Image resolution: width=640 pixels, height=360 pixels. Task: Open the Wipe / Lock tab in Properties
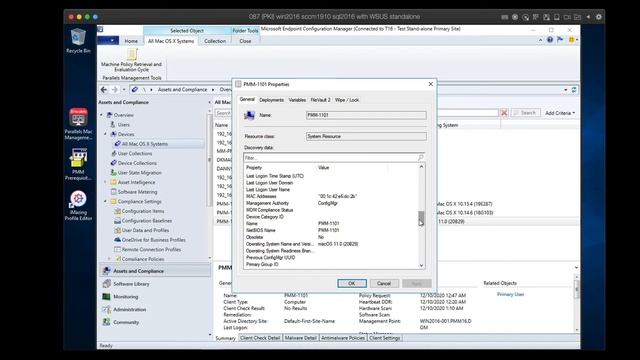point(347,100)
